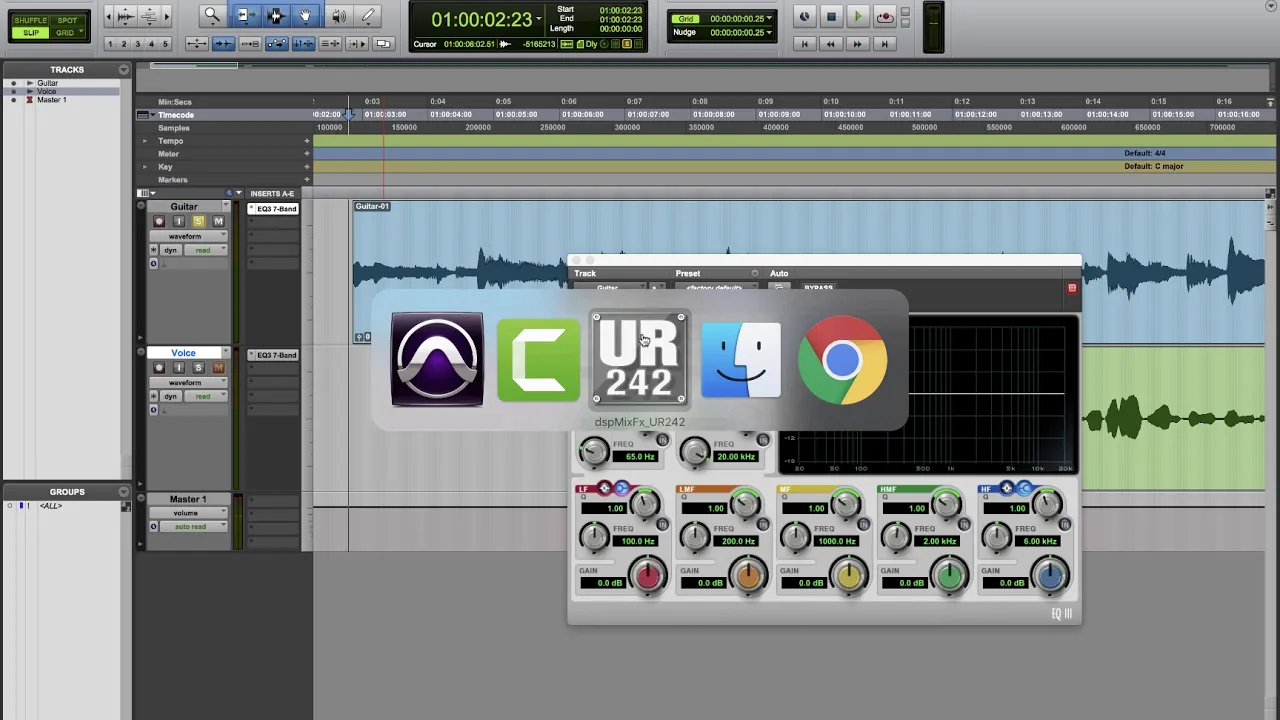
Task: Click Zoom preset 1 button
Action: pos(110,44)
